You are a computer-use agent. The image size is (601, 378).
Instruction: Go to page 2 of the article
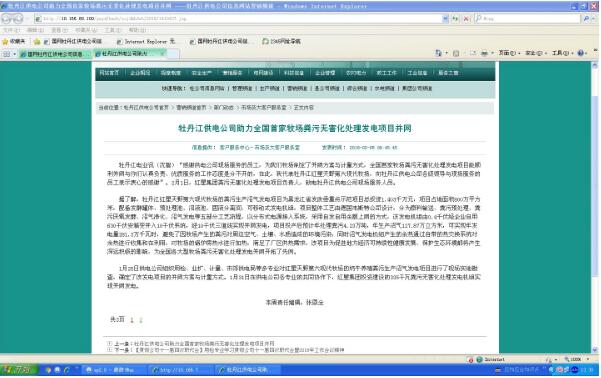[x=141, y=319]
